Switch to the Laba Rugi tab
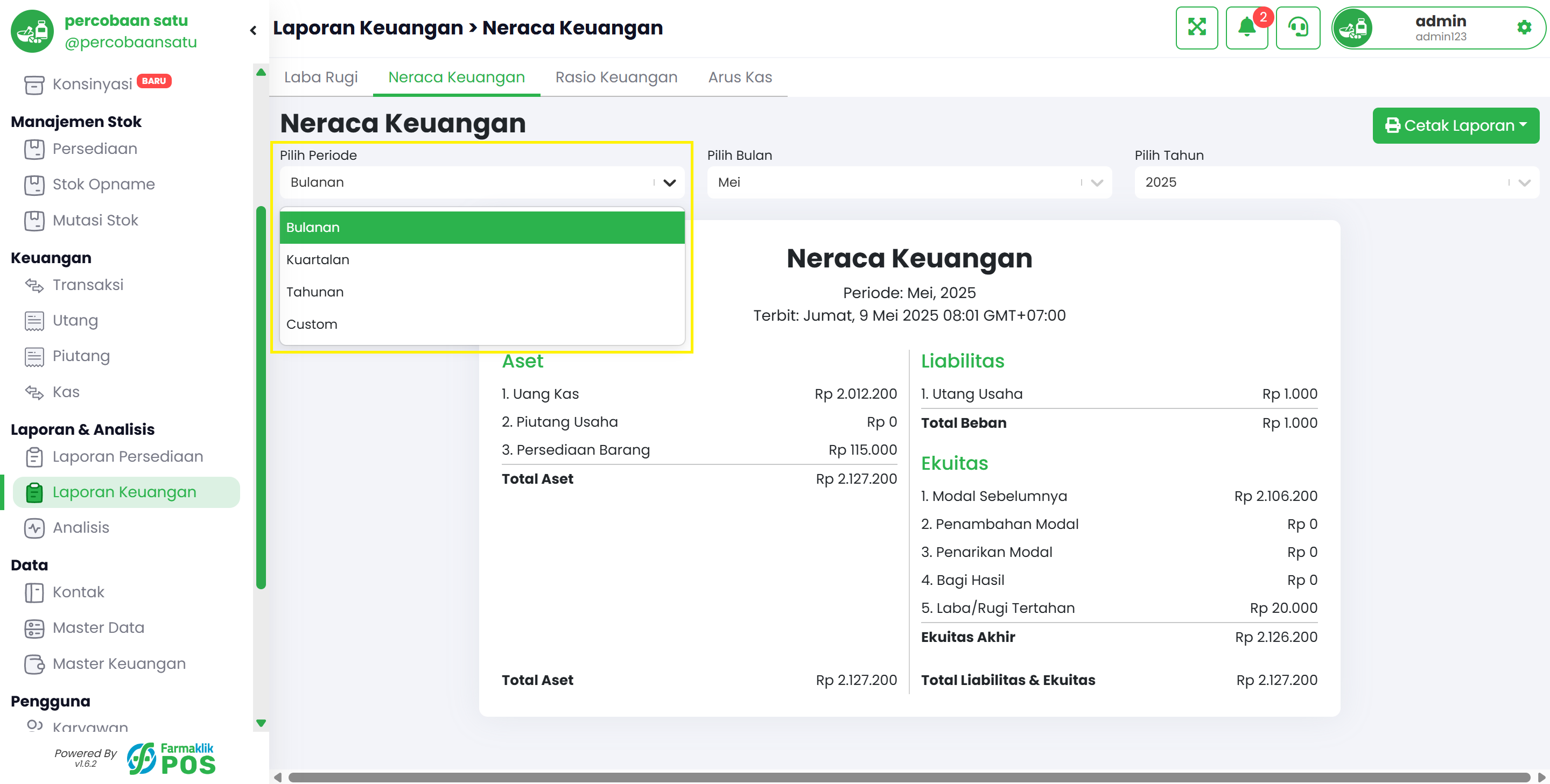Viewport: 1550px width, 784px height. [x=321, y=77]
